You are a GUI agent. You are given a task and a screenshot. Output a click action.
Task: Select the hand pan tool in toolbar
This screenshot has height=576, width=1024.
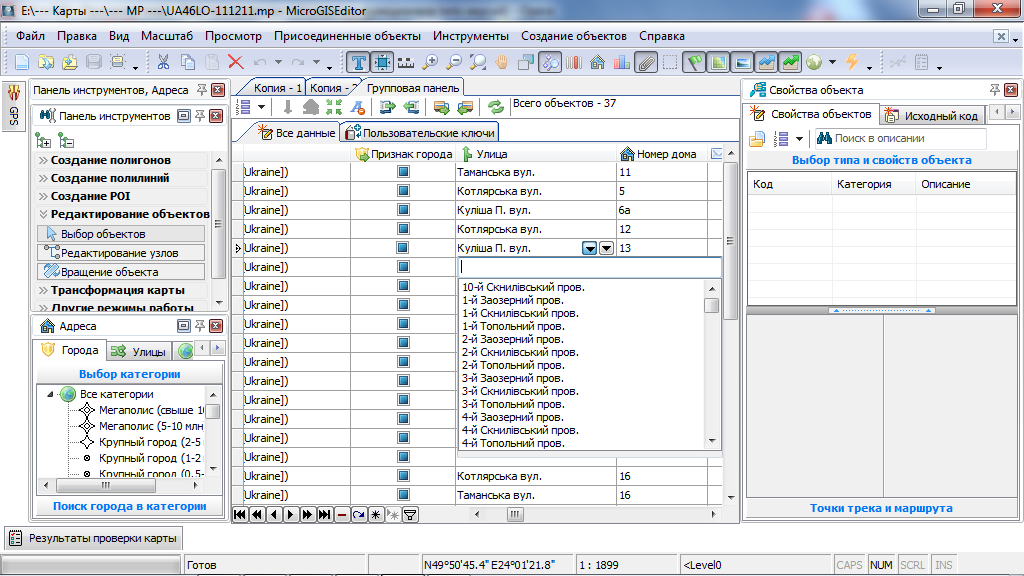point(502,62)
